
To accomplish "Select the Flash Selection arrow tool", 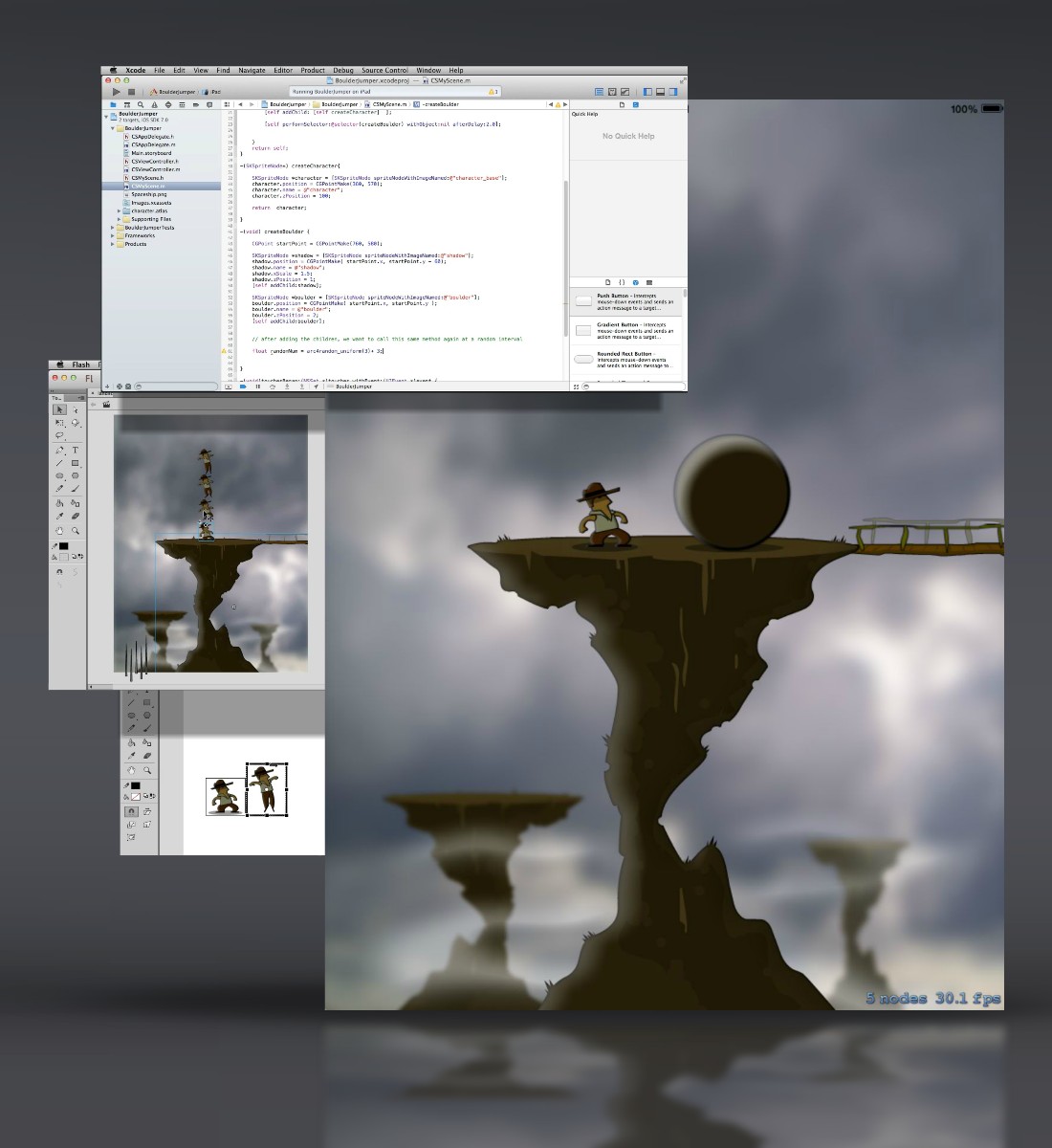I will 59,409.
